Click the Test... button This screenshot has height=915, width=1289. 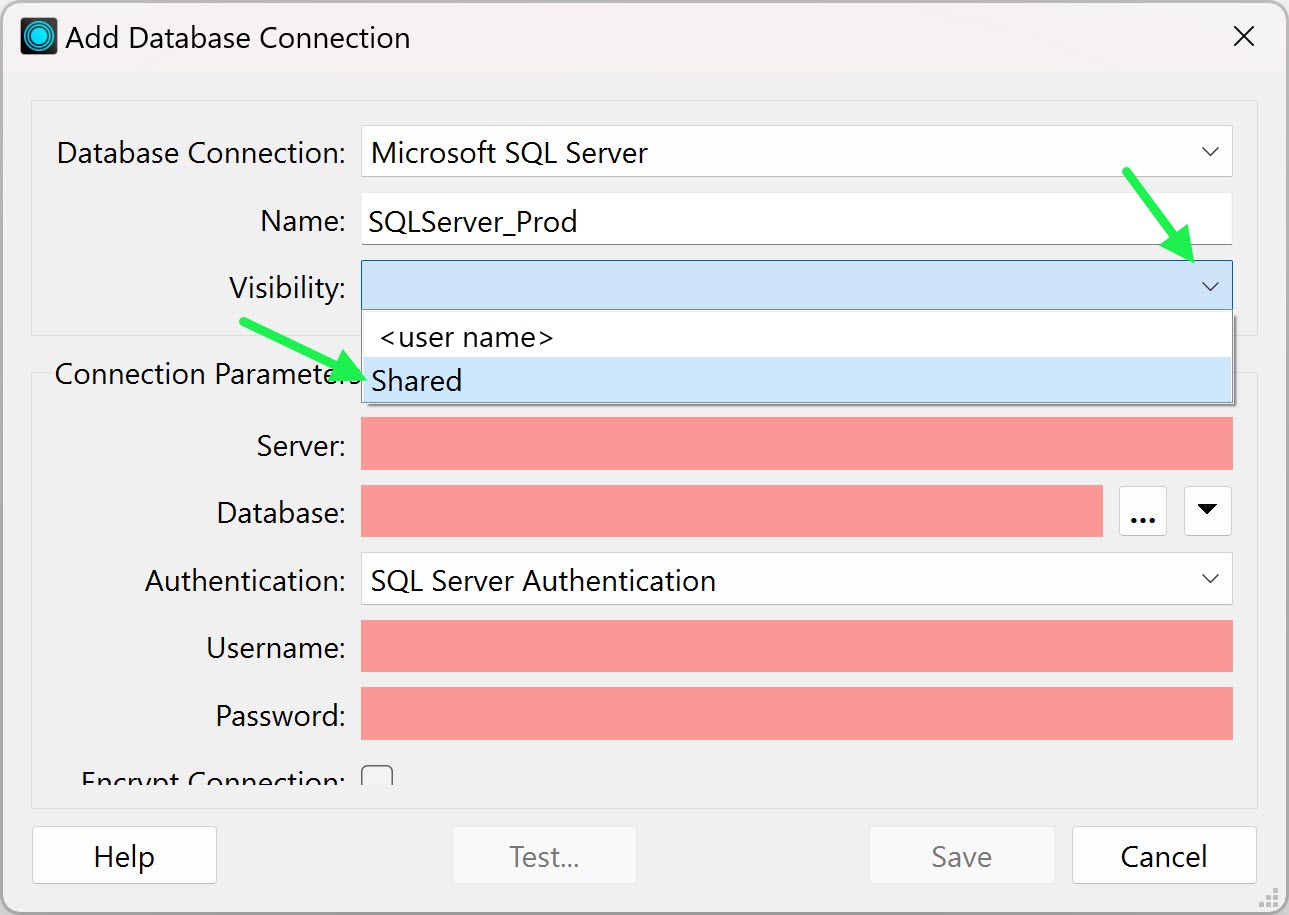point(544,856)
